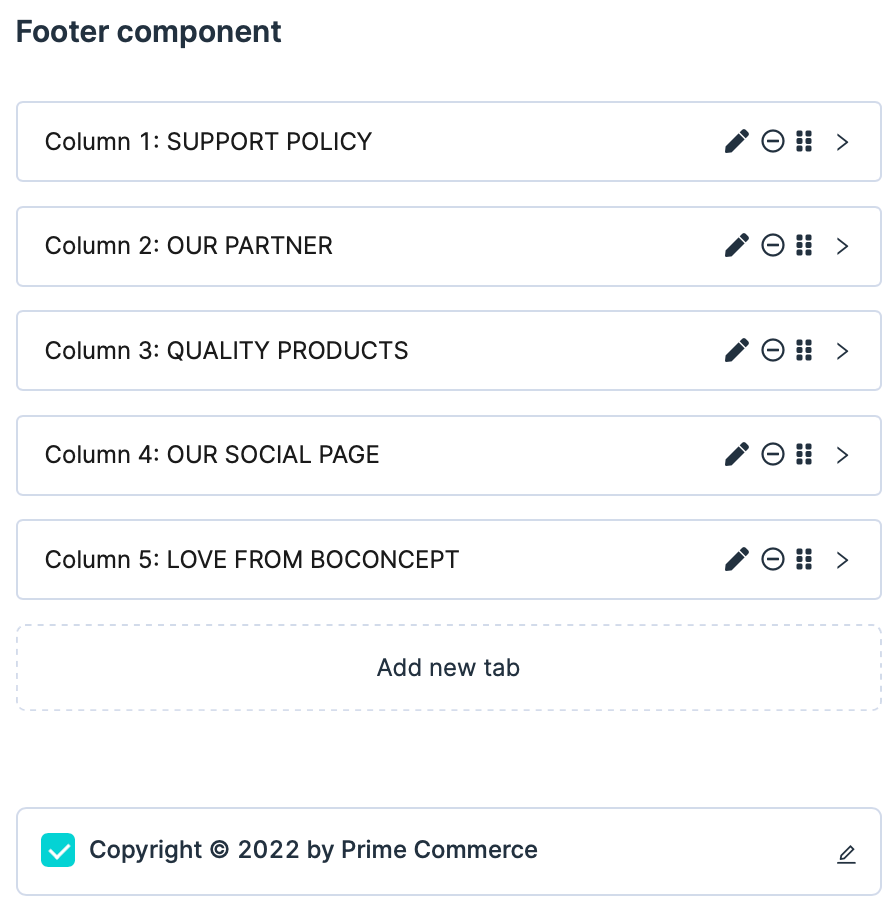Remove Column 5 LOVE FROM BOCONCEPT minus icon

(773, 559)
